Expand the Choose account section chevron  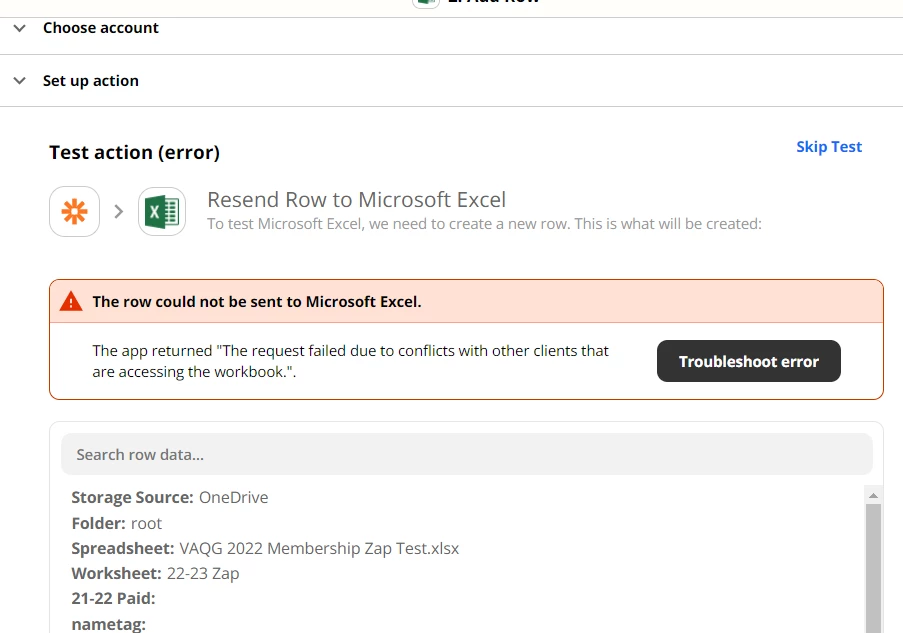[x=20, y=28]
